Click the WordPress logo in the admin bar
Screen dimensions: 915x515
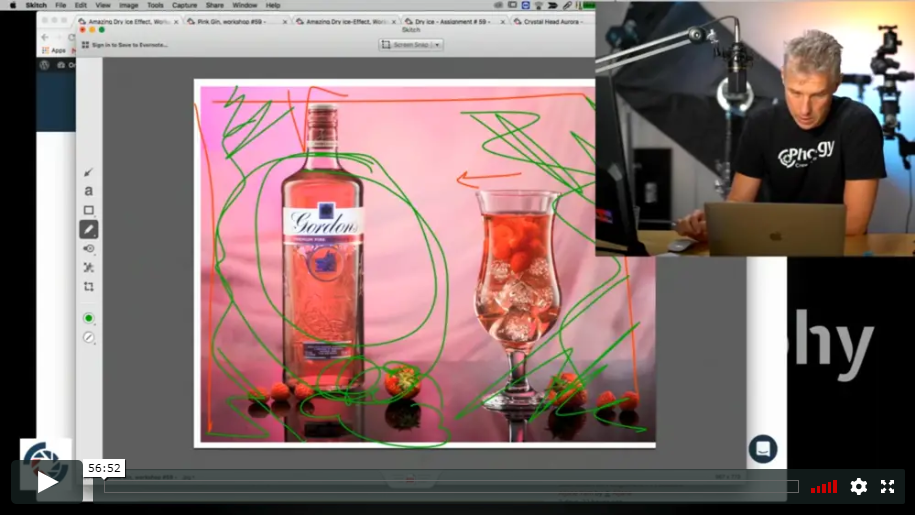[44, 65]
